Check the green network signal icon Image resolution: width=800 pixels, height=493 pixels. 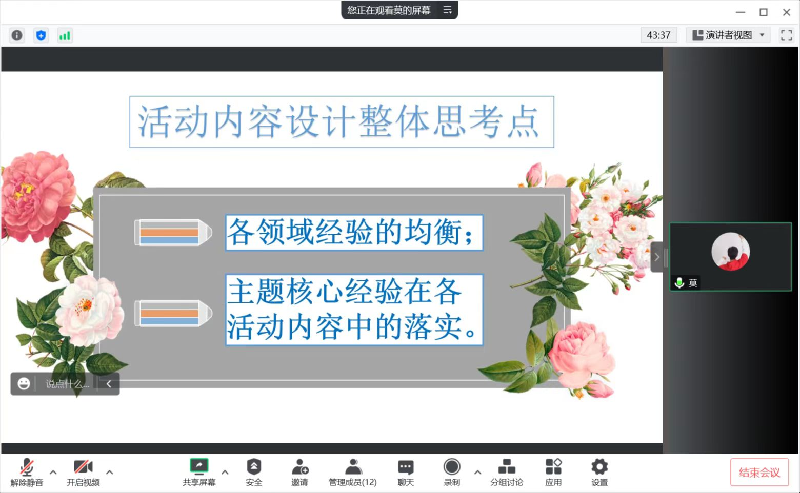pyautogui.click(x=65, y=35)
